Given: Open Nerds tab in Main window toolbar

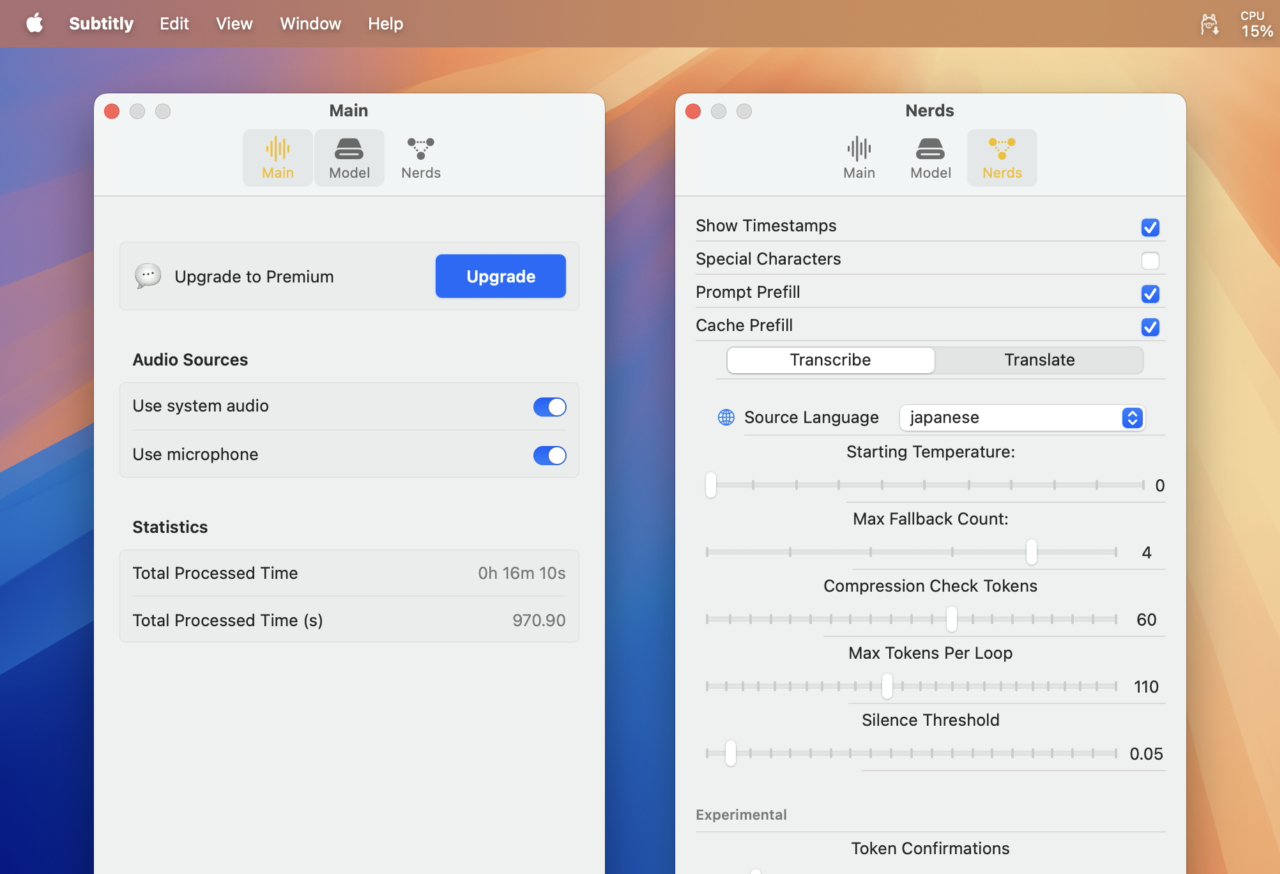Looking at the screenshot, I should coord(421,158).
